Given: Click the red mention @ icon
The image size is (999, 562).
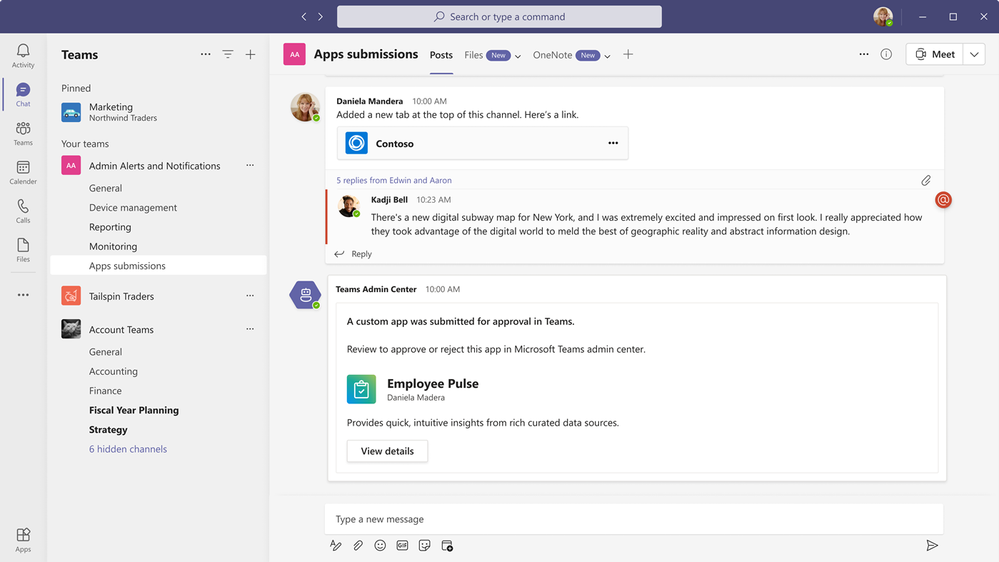Looking at the screenshot, I should (x=943, y=199).
